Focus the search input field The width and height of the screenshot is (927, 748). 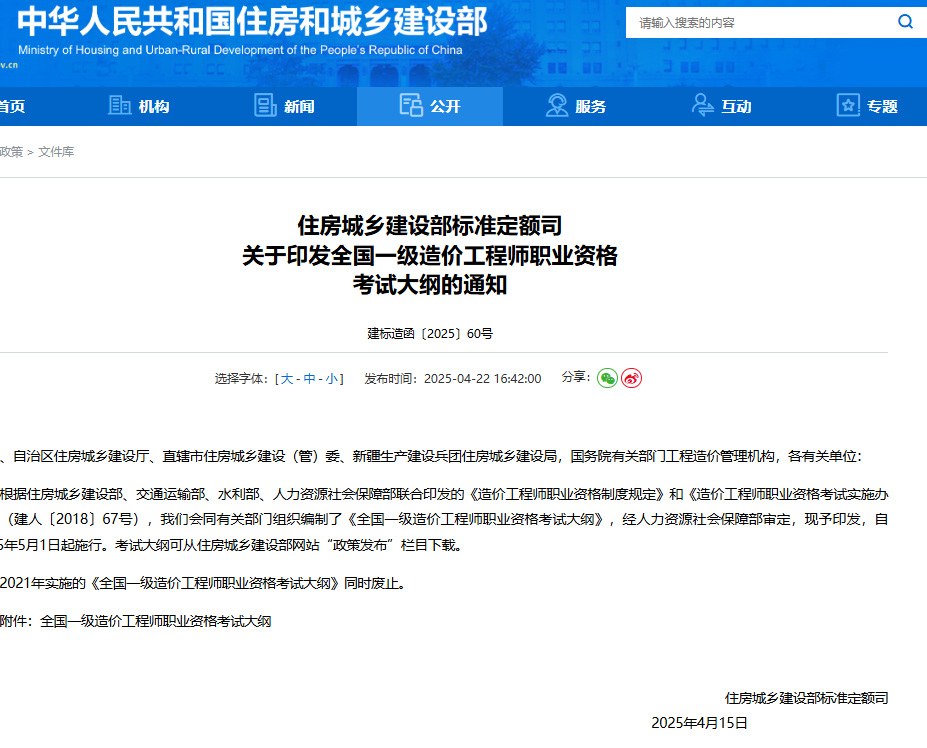pos(760,22)
